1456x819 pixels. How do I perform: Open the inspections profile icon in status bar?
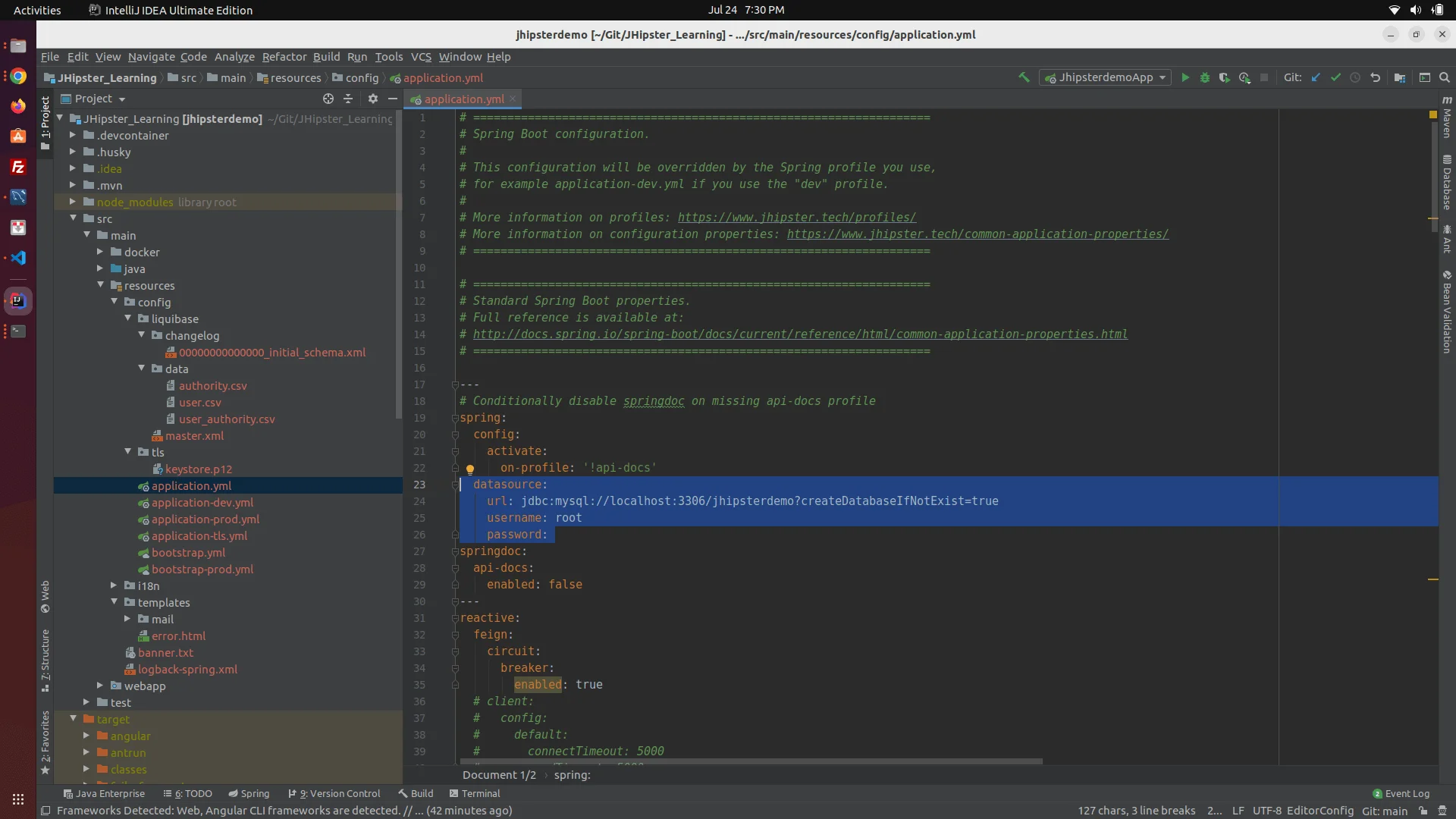pyautogui.click(x=1442, y=811)
